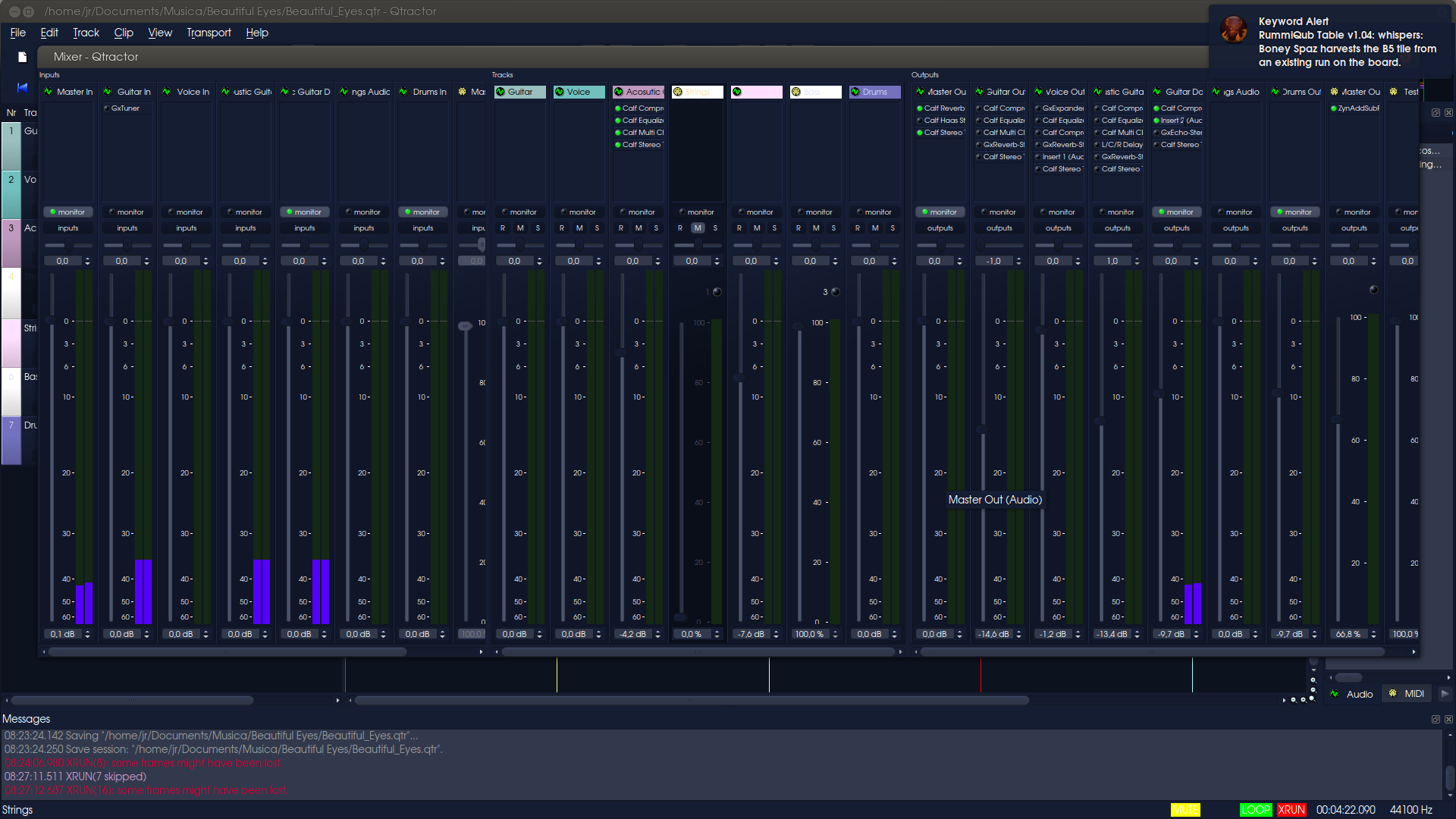Image resolution: width=1456 pixels, height=819 pixels.
Task: Switch to the MIDI files tab
Action: [1407, 694]
